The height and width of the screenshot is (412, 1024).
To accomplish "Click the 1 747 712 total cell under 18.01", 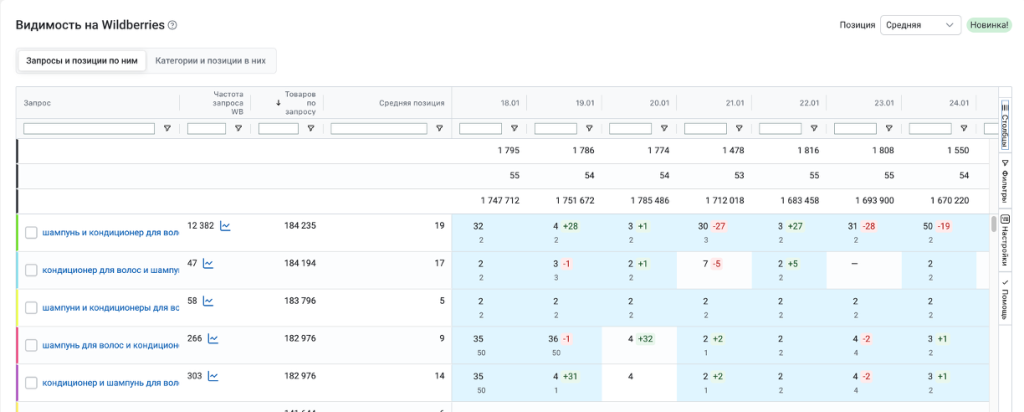I will pyautogui.click(x=500, y=201).
